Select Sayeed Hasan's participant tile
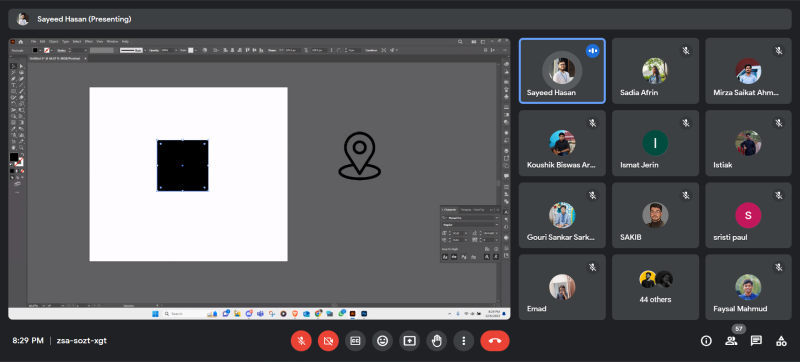The image size is (800, 362). [562, 71]
